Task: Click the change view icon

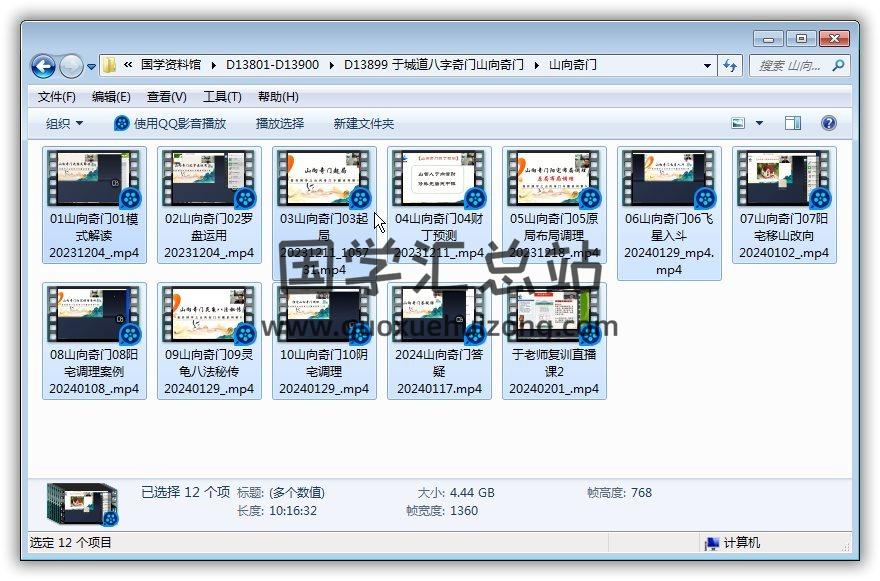Action: [x=738, y=123]
